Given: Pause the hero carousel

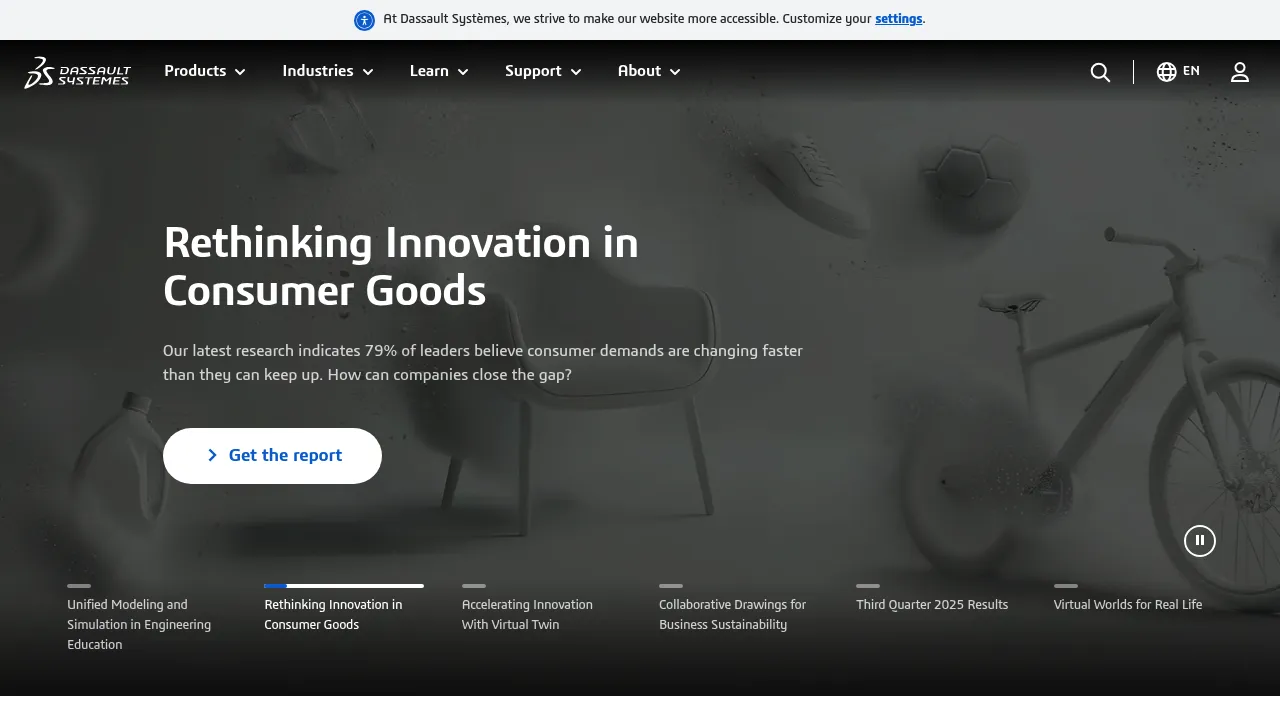Looking at the screenshot, I should tap(1200, 541).
